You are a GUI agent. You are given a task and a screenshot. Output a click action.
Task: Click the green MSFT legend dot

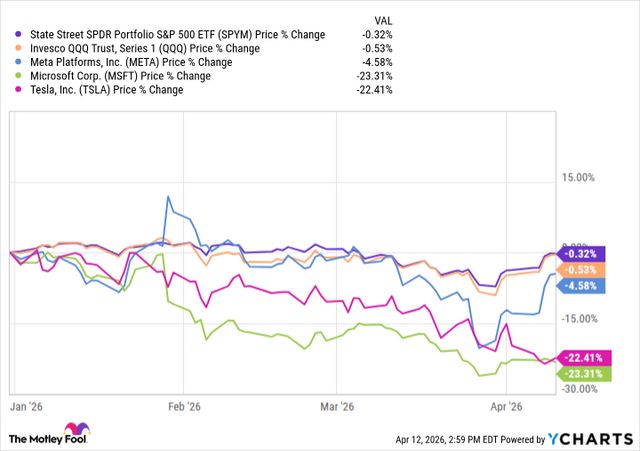10,77
